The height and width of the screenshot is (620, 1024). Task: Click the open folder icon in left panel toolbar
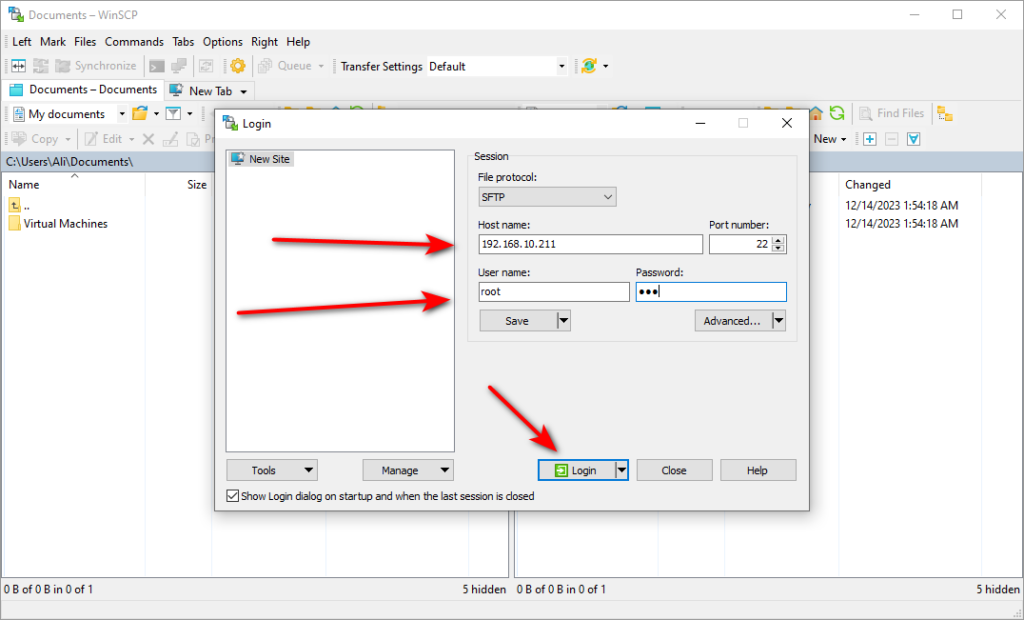click(x=140, y=114)
